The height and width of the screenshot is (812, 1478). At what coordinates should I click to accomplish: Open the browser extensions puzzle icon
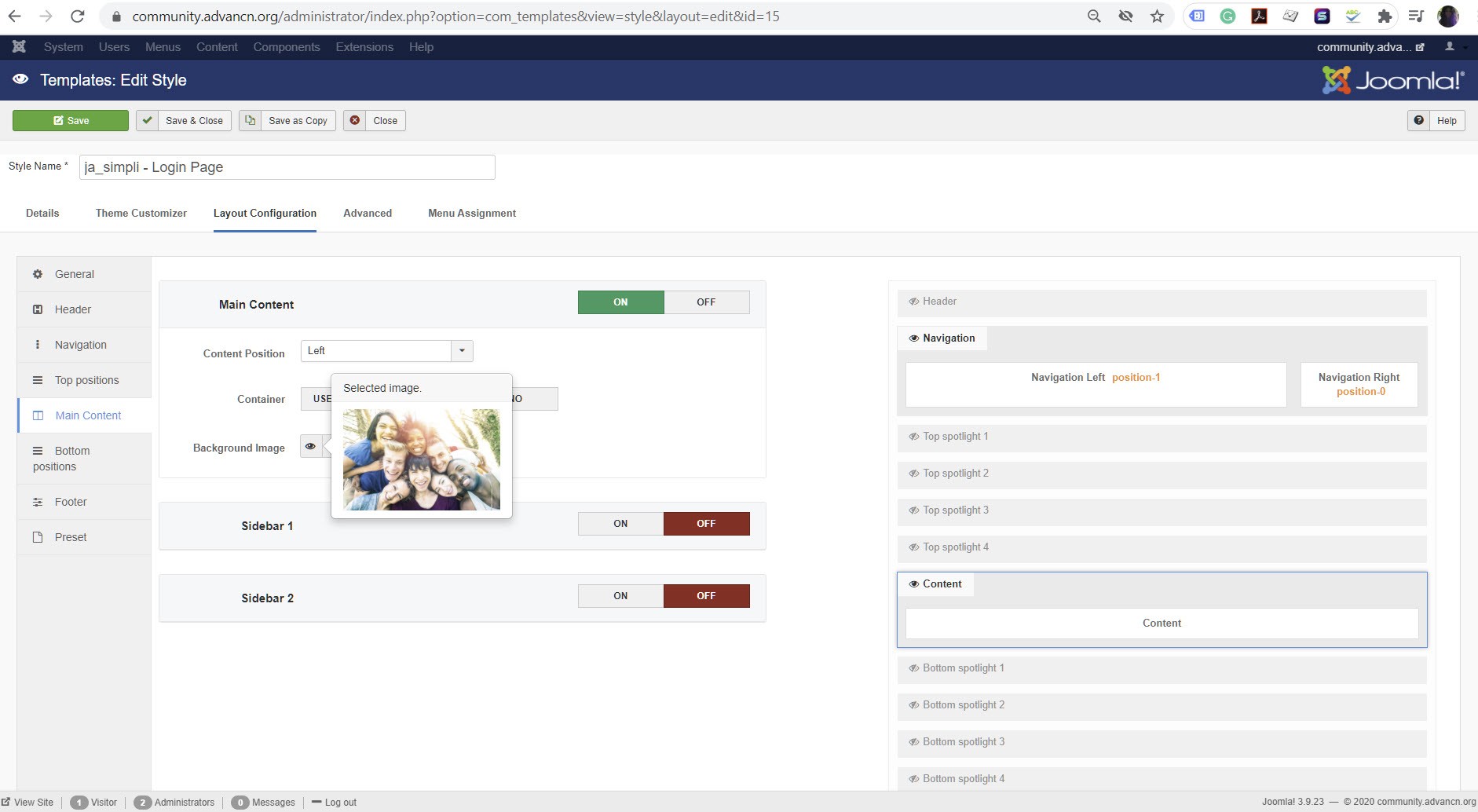1385,16
